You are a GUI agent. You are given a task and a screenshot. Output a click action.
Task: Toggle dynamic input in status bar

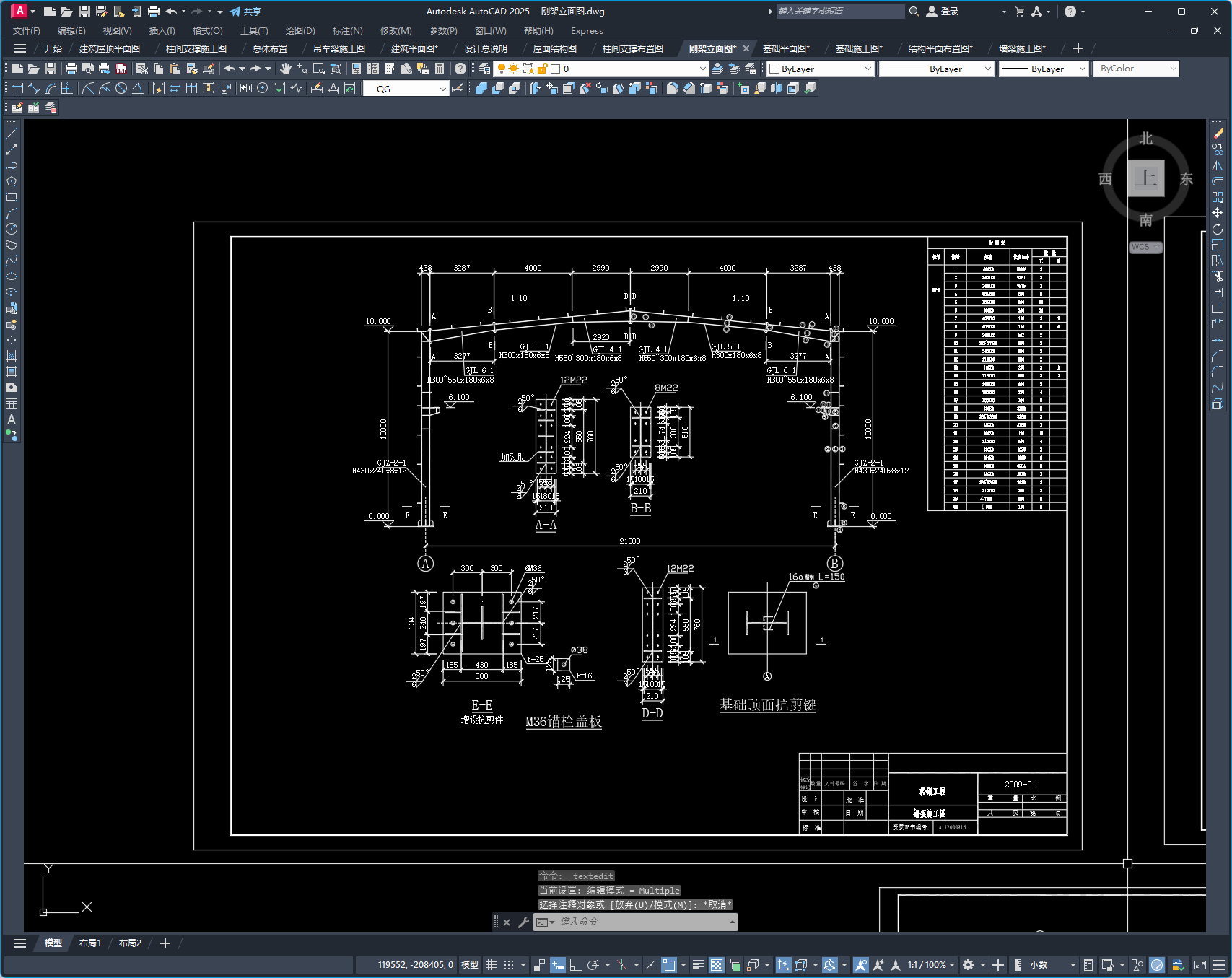pyautogui.click(x=557, y=965)
